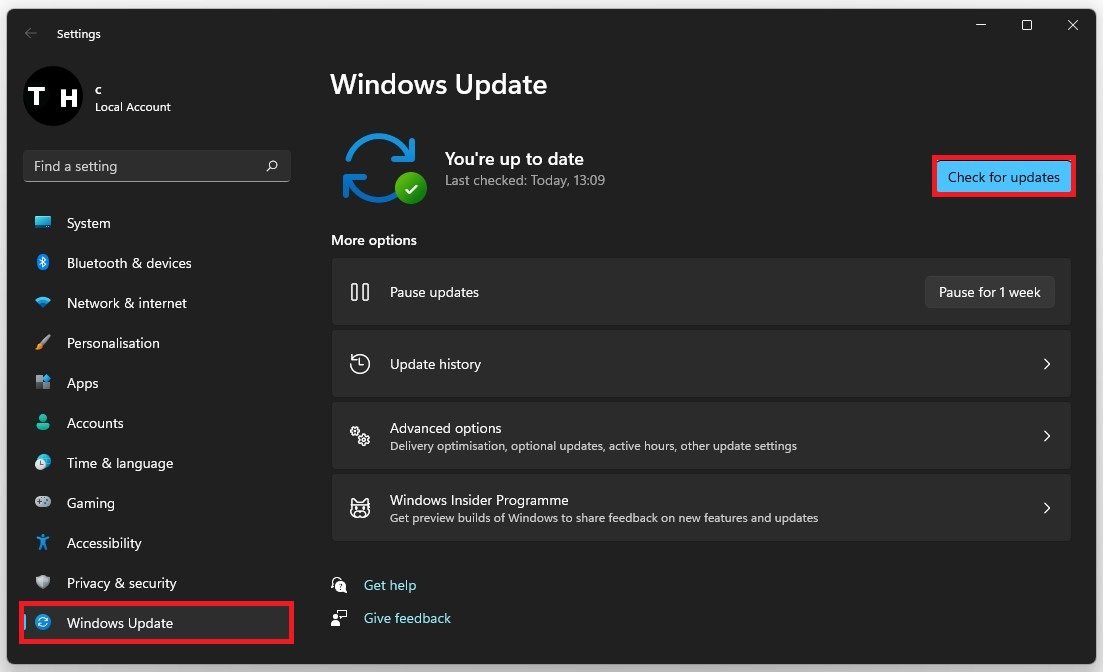Click the Update history row title
This screenshot has width=1103, height=672.
pyautogui.click(x=435, y=364)
